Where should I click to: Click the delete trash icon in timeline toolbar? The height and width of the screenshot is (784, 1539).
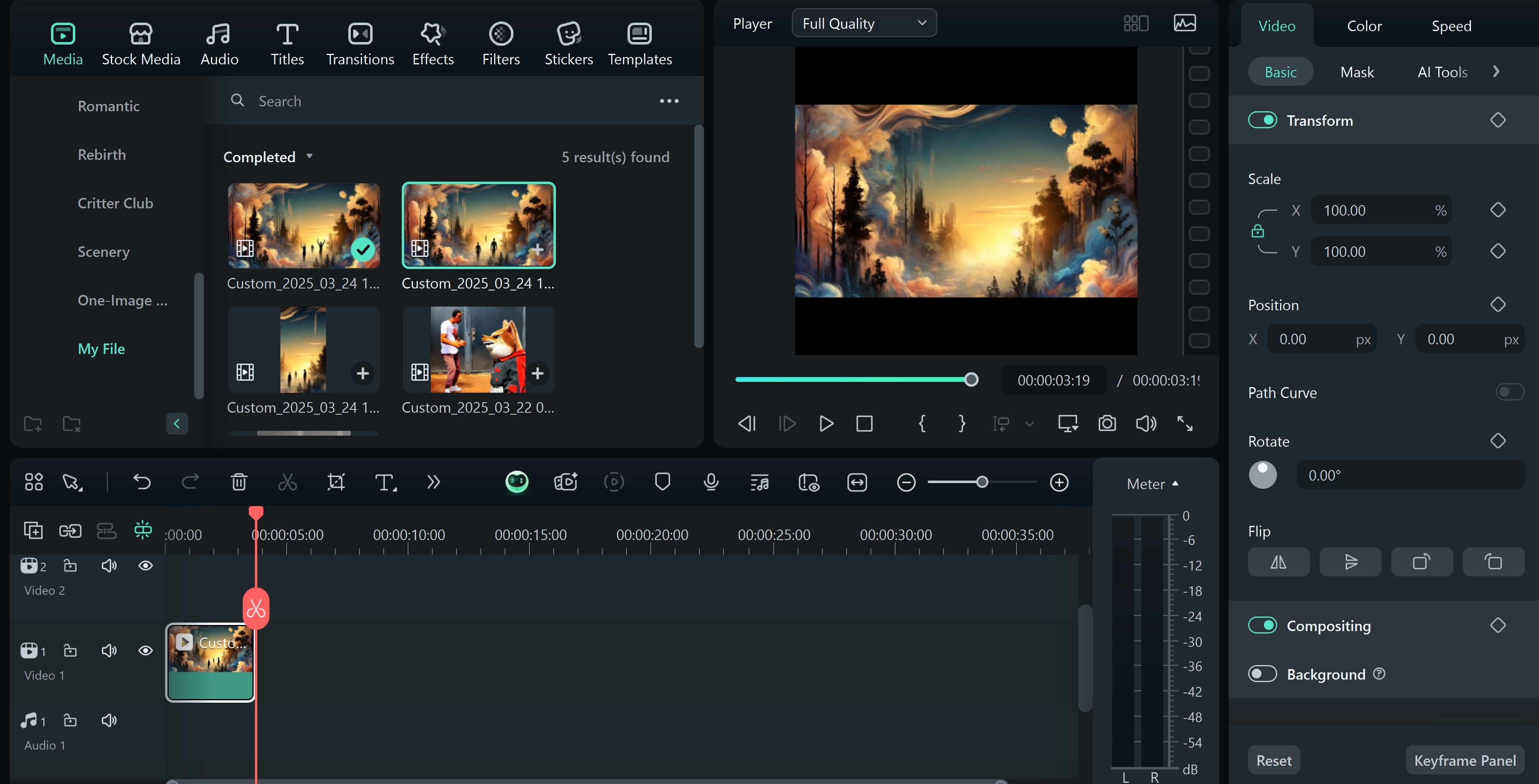click(x=239, y=482)
